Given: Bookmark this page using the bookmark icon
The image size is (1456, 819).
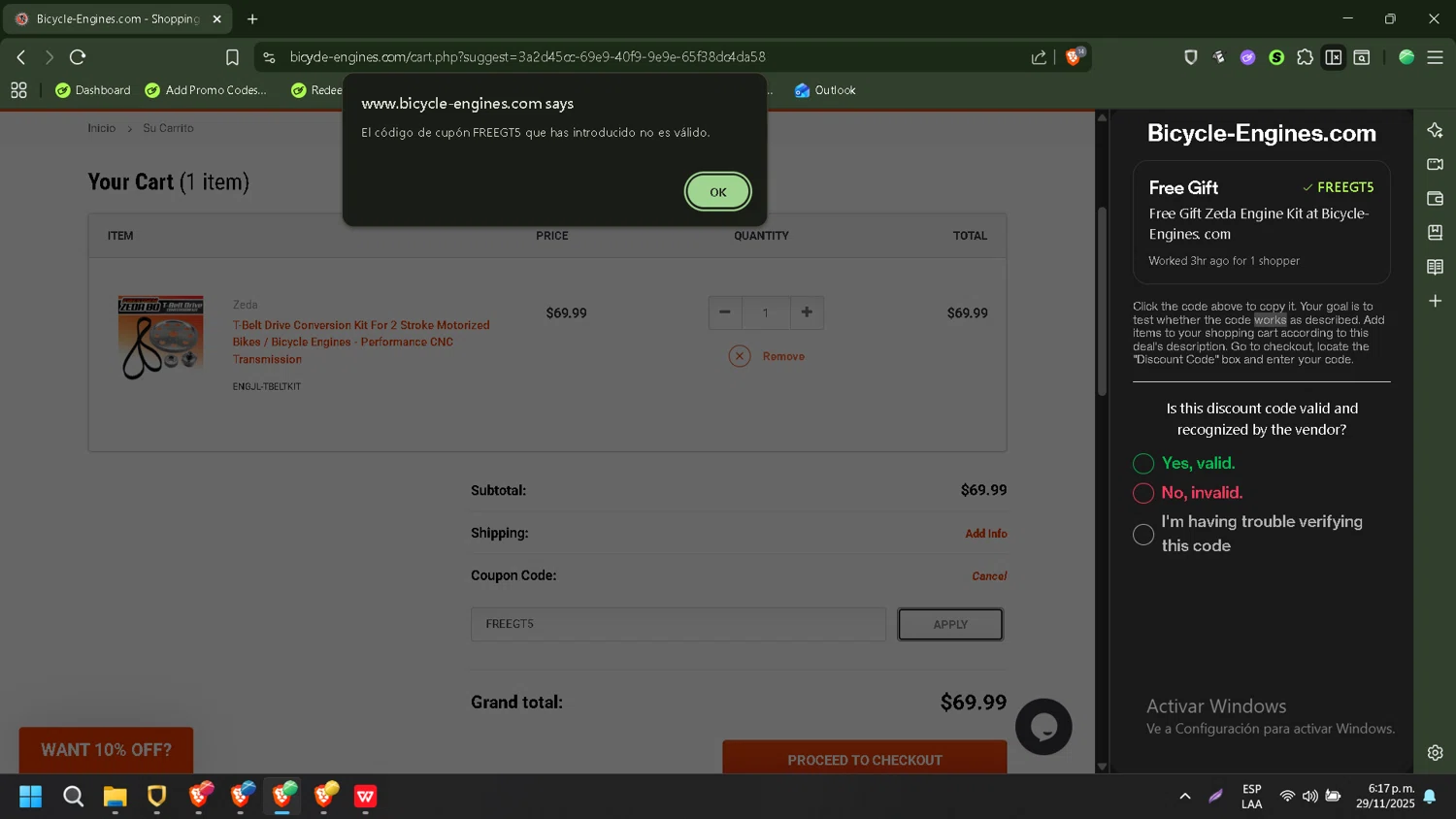Looking at the screenshot, I should tap(232, 57).
